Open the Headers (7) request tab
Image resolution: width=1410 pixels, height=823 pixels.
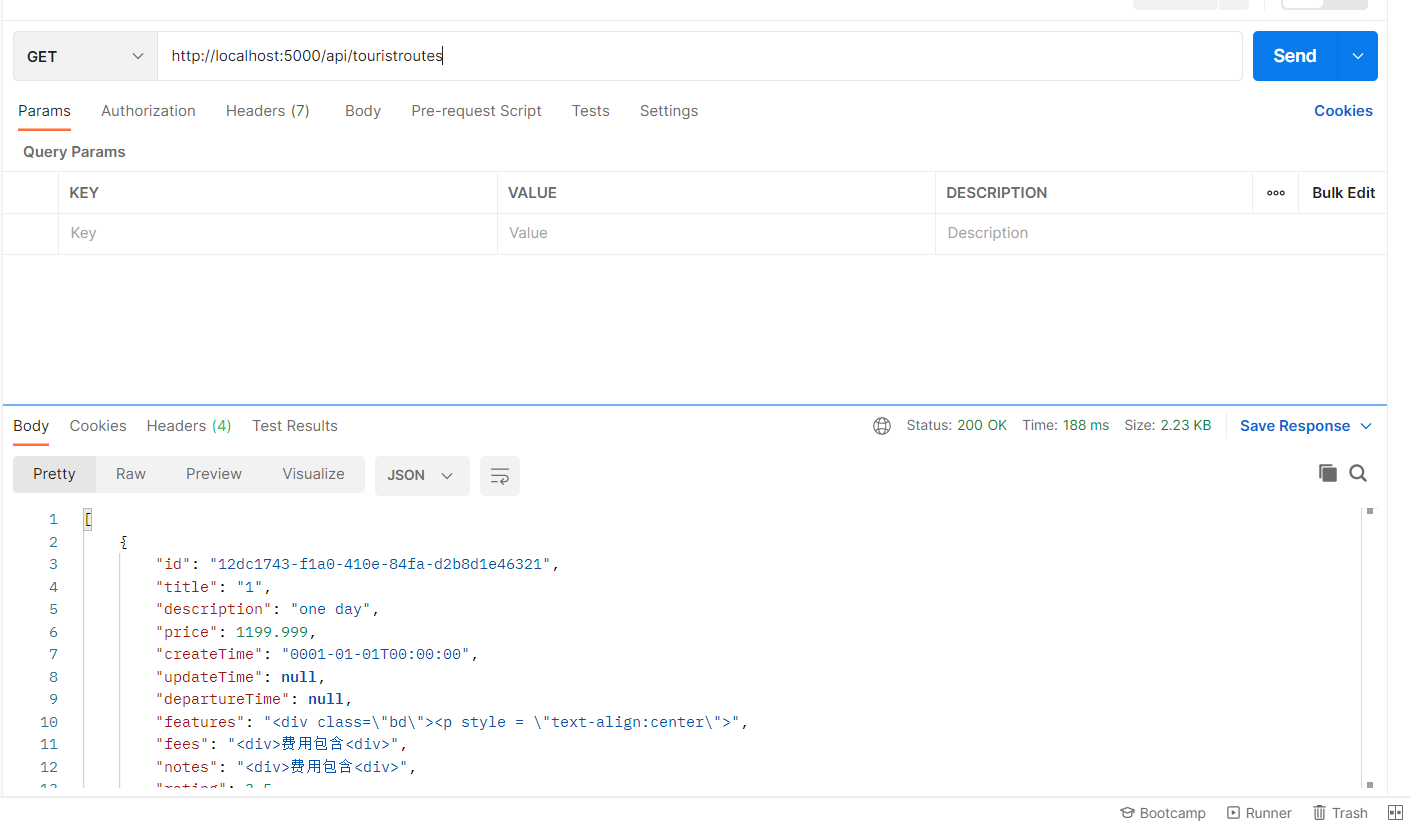[x=268, y=111]
